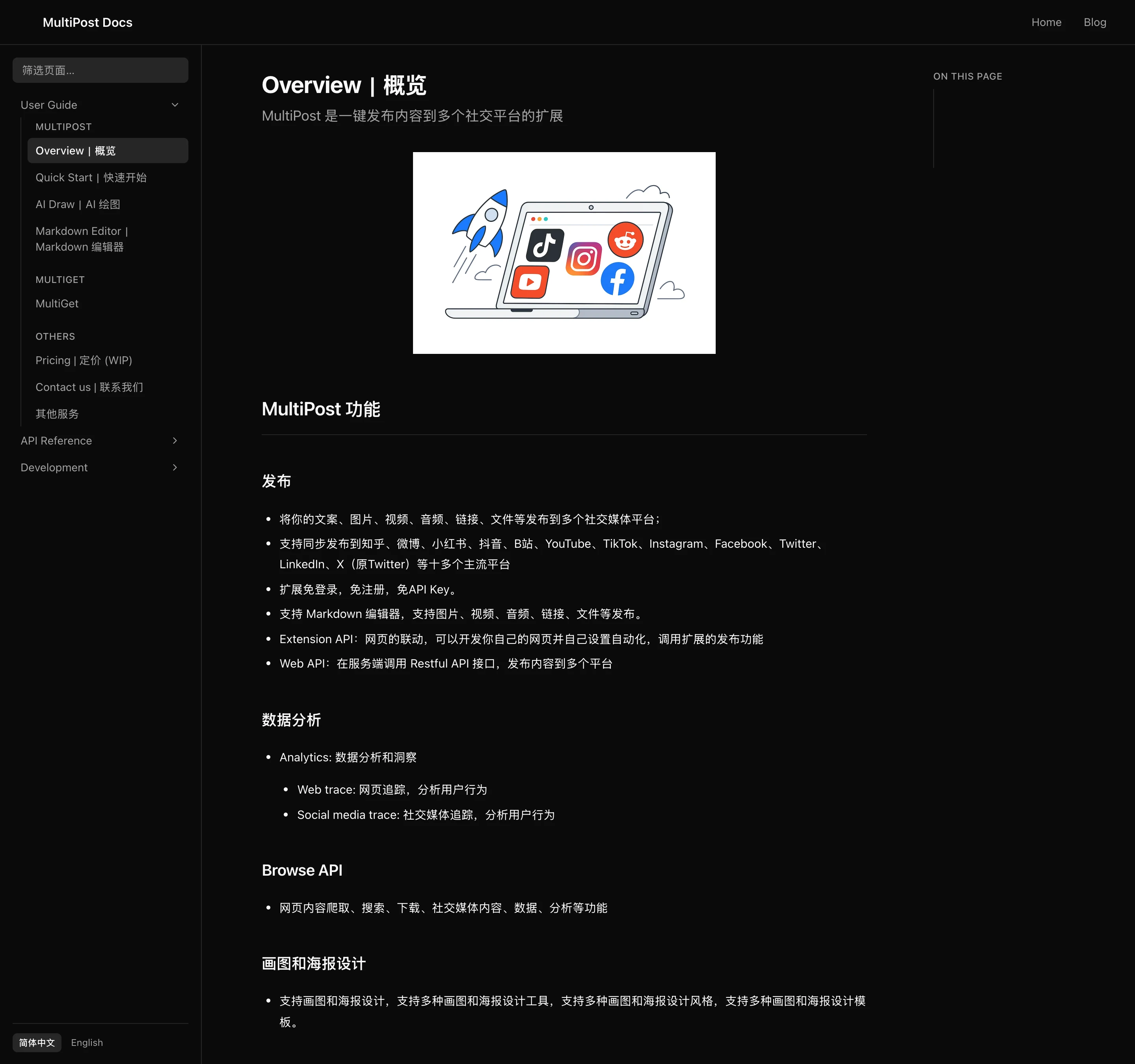
Task: Click the rocket icon in the illustration
Action: click(x=481, y=224)
